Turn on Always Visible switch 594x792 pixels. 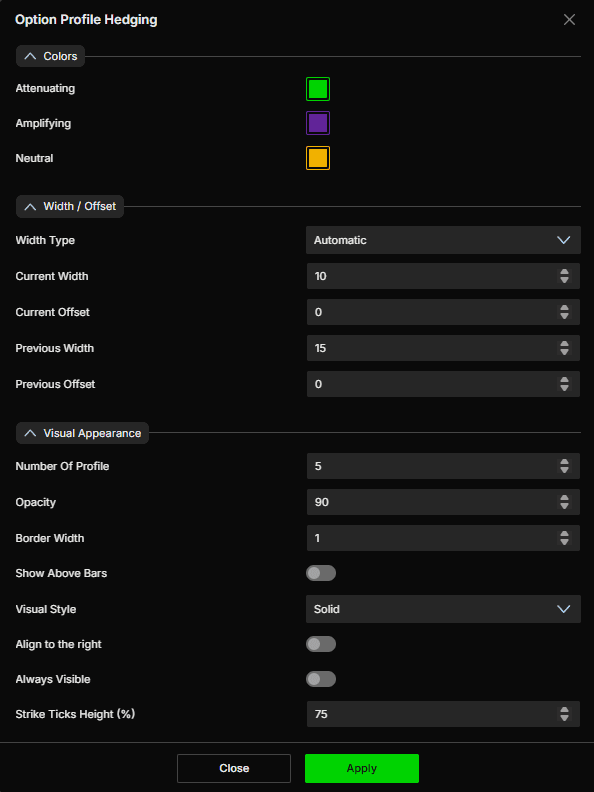coord(321,679)
